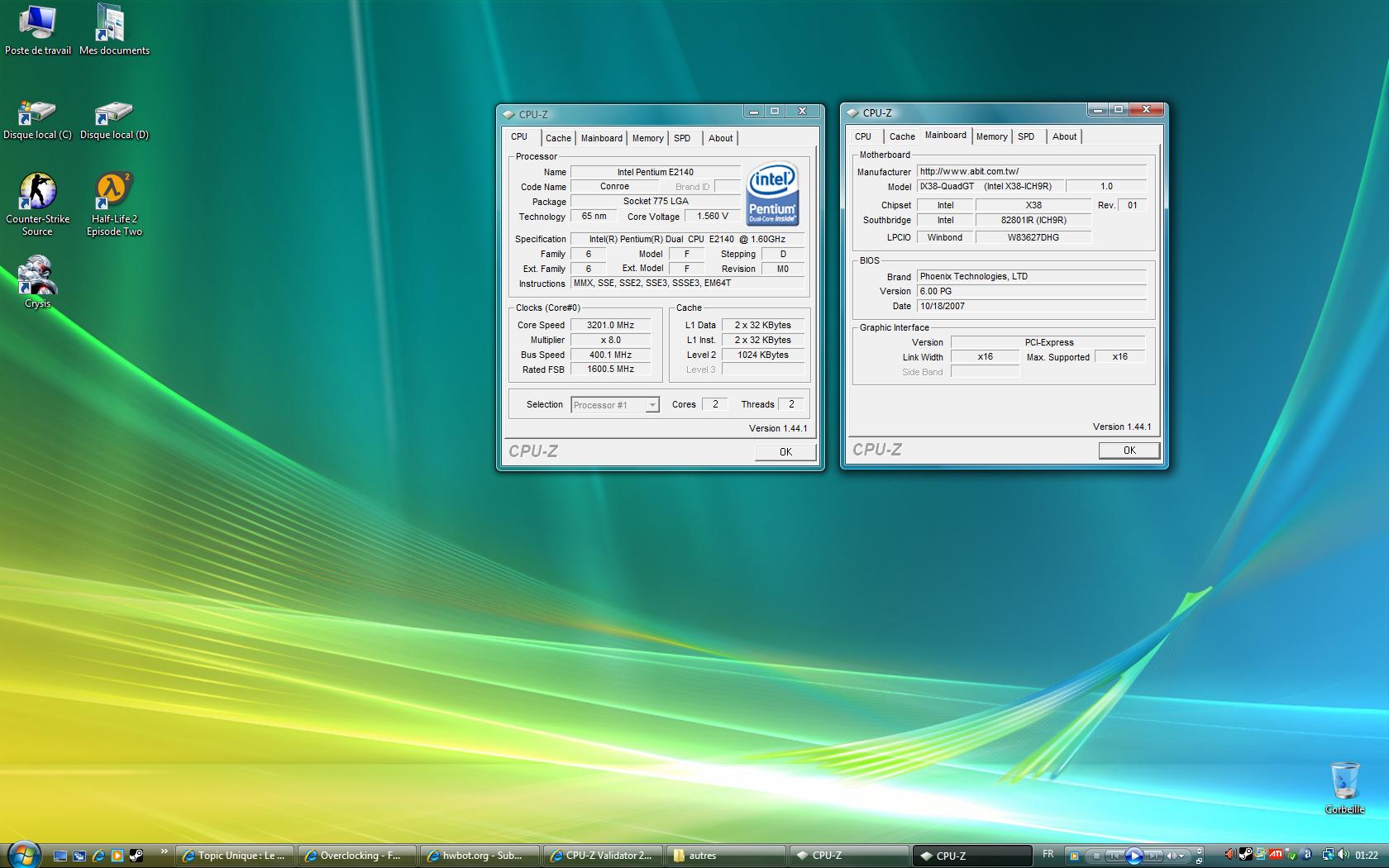
Task: Expand the quick launch overflow chevron
Action: coord(165,851)
